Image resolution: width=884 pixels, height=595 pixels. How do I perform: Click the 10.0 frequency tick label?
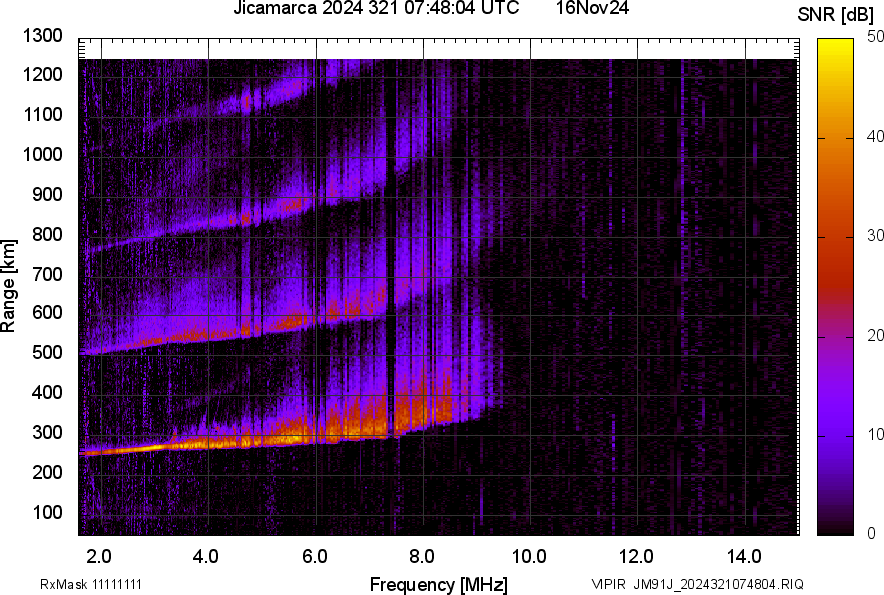[529, 557]
